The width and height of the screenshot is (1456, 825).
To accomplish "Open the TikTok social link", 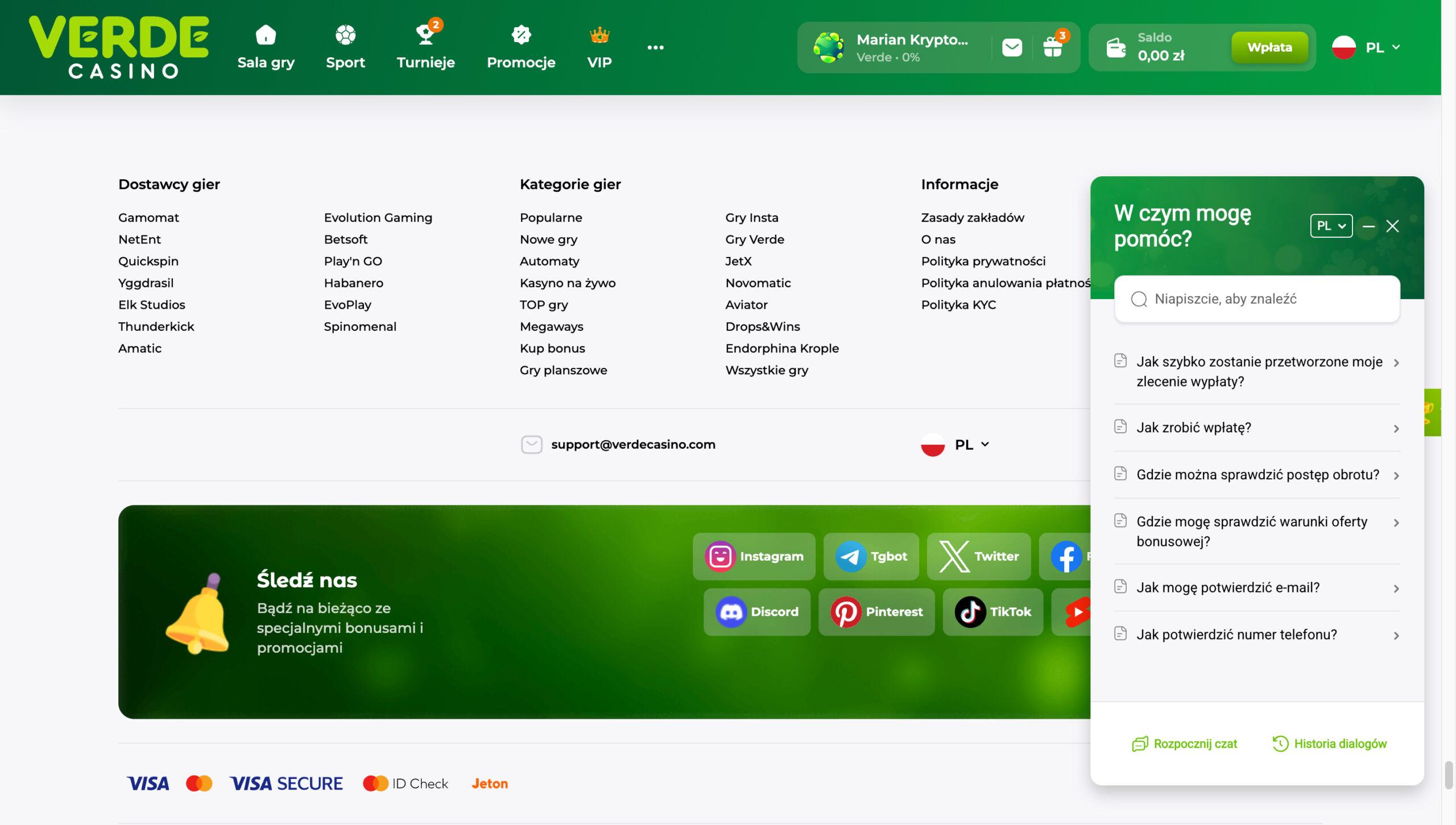I will coord(992,612).
